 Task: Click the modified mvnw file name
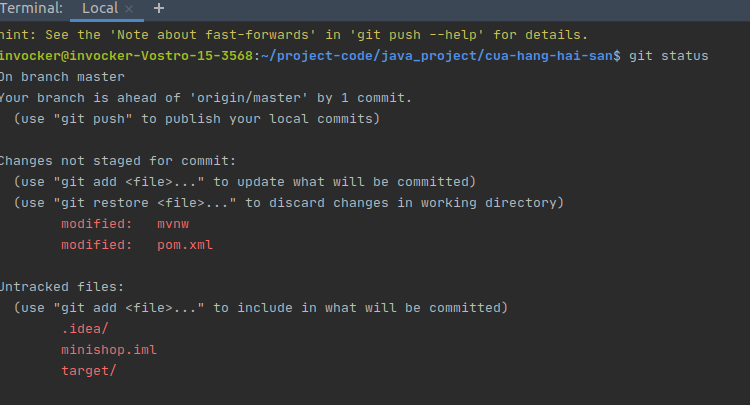tap(173, 224)
